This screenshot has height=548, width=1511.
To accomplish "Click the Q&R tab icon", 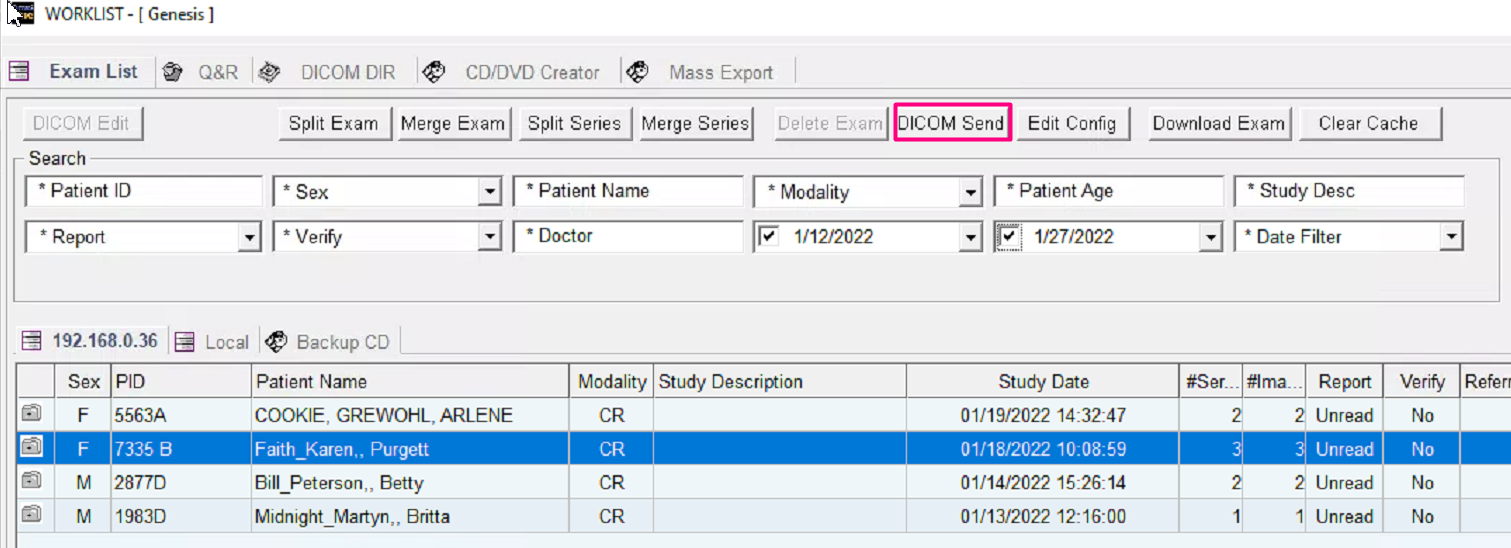I will (173, 72).
